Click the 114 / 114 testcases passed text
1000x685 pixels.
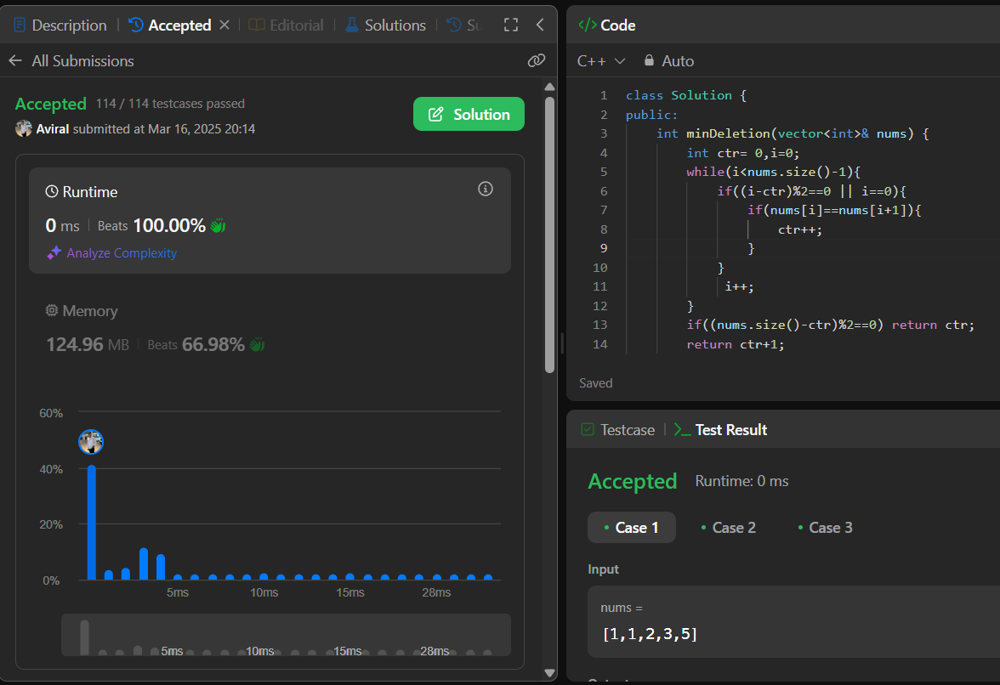[x=170, y=104]
